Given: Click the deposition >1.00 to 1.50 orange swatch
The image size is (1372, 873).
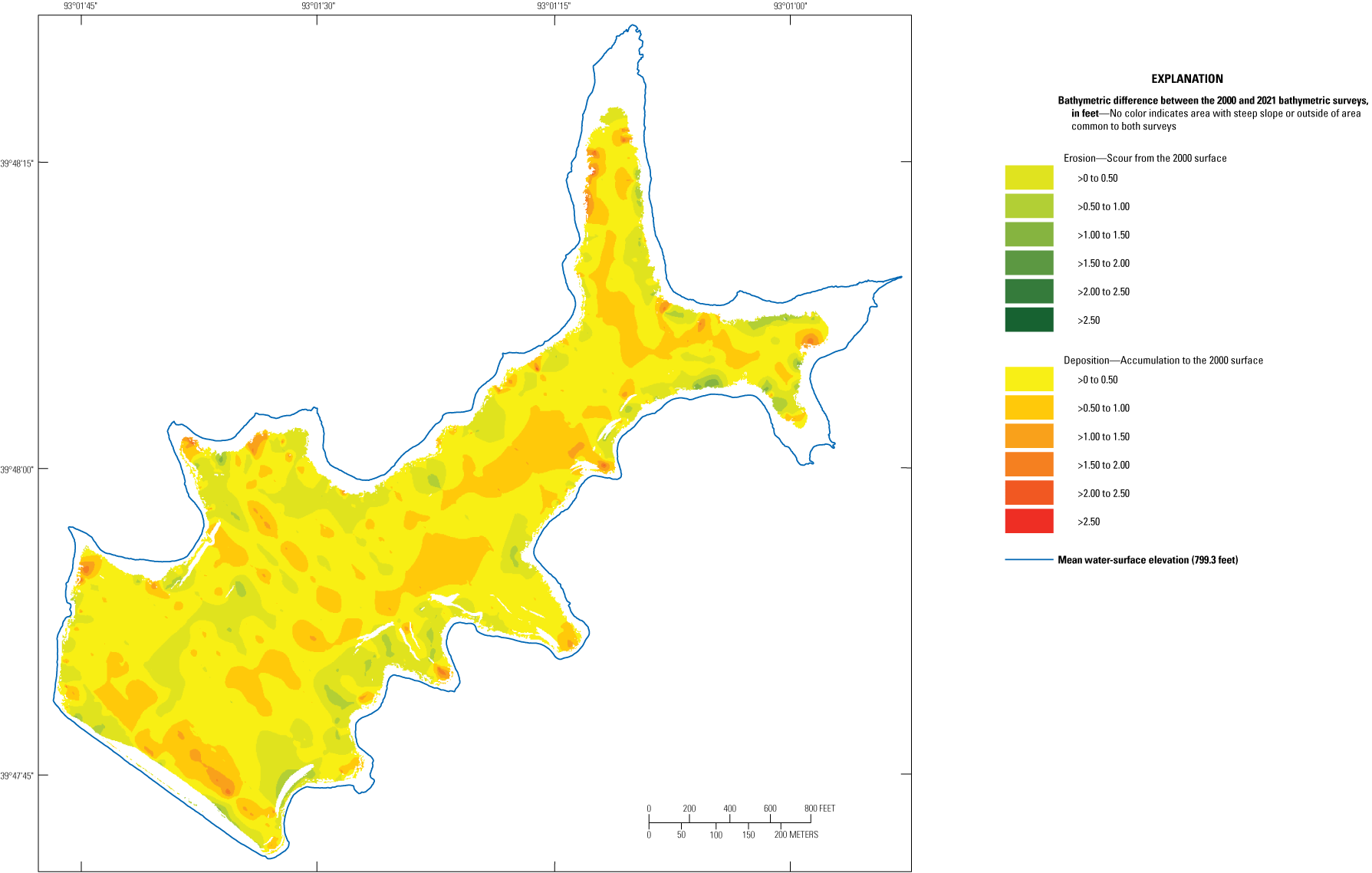Looking at the screenshot, I should pyautogui.click(x=1028, y=436).
